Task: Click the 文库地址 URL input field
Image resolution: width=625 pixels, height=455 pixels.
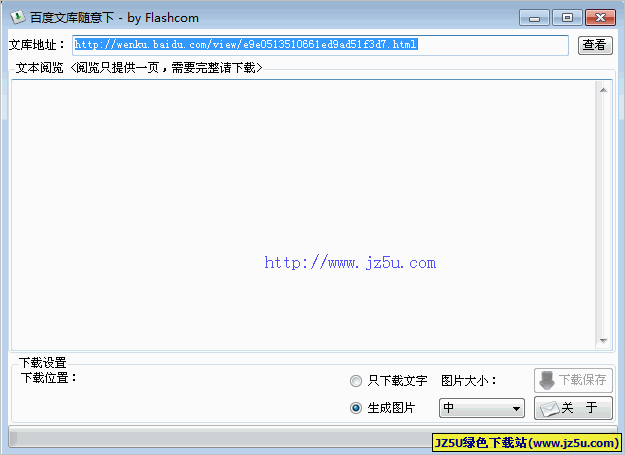Action: [x=320, y=45]
